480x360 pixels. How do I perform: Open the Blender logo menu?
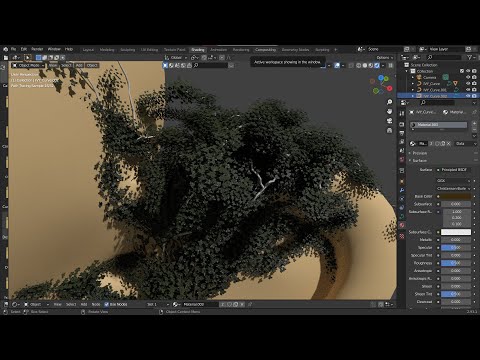pyautogui.click(x=5, y=49)
